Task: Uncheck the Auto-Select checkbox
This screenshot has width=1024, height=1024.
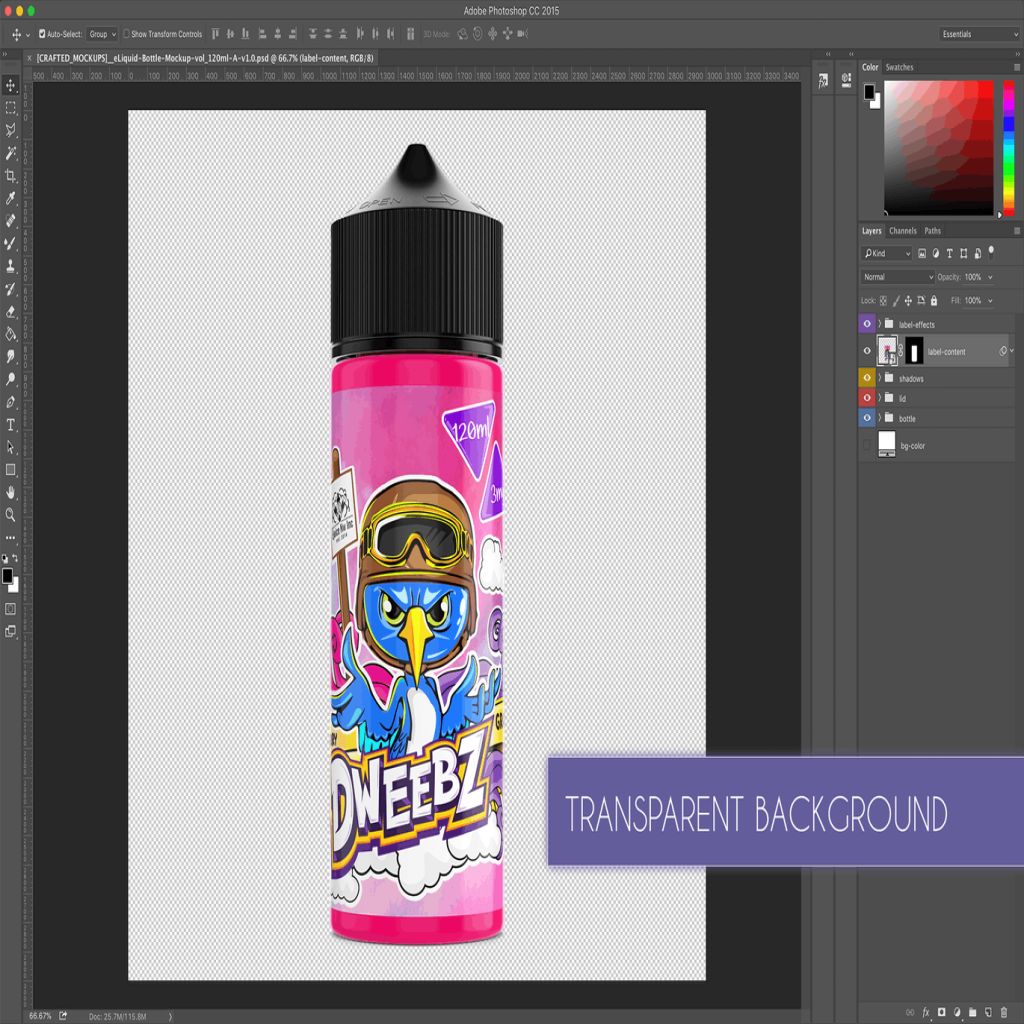Action: click(x=42, y=34)
